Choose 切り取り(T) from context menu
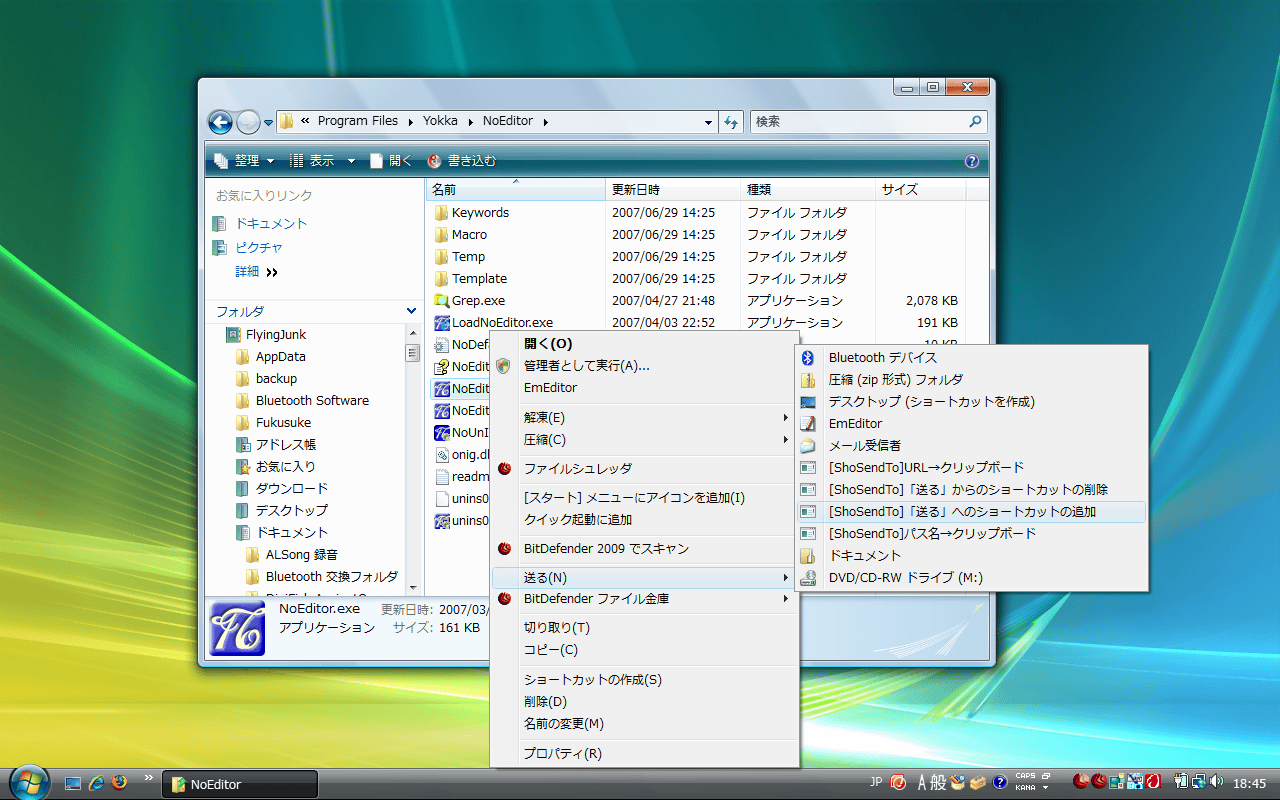This screenshot has height=800, width=1280. (643, 628)
